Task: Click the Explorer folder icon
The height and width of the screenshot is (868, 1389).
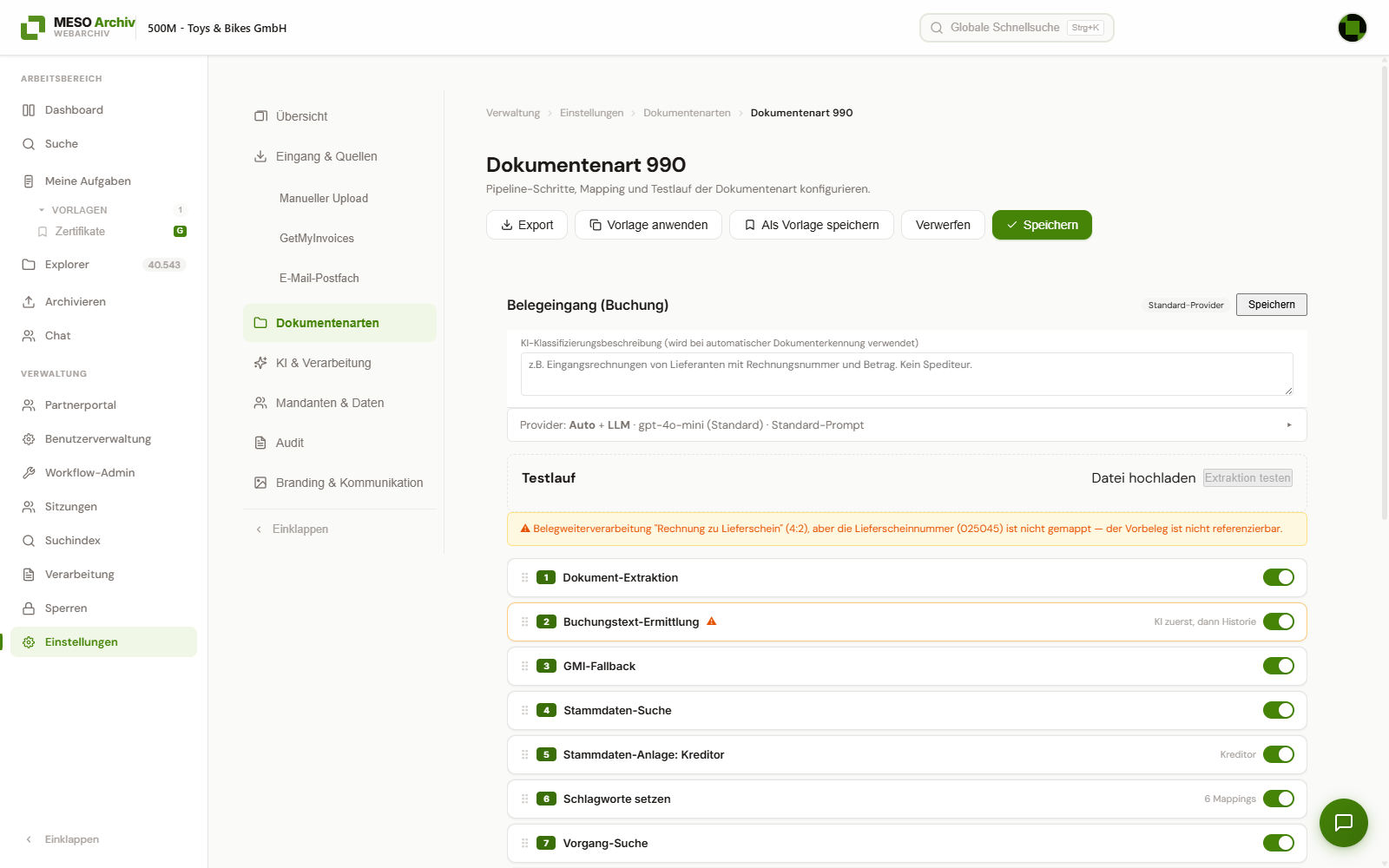Action: pos(29,265)
